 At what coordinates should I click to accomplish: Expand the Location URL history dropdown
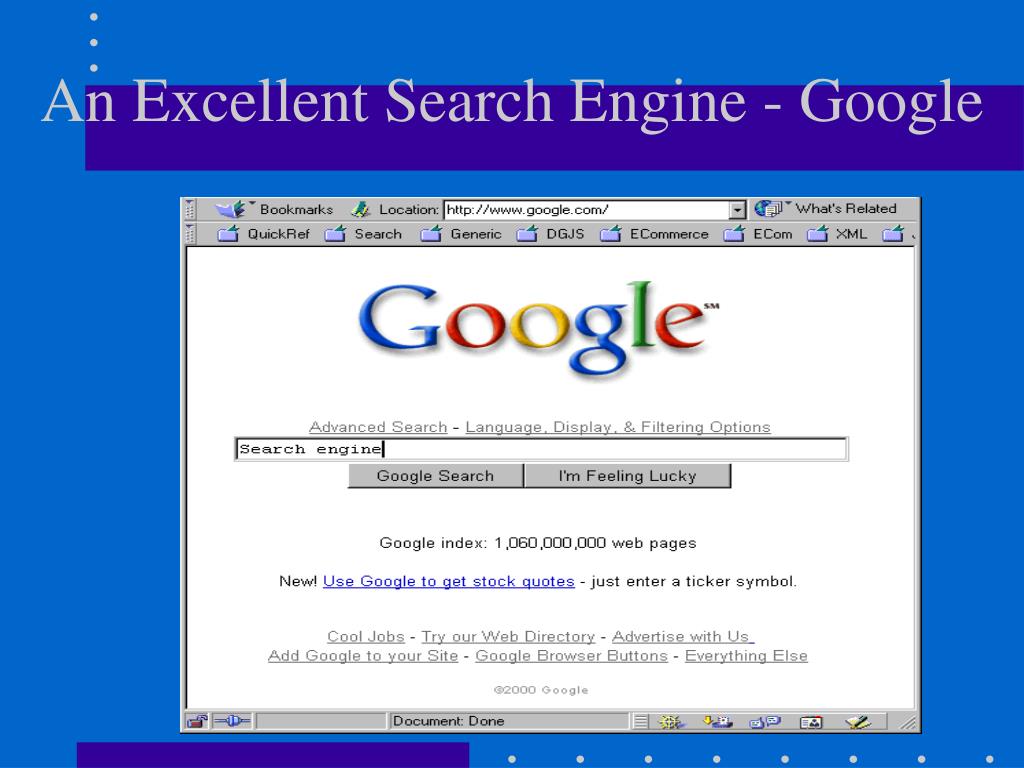point(737,210)
